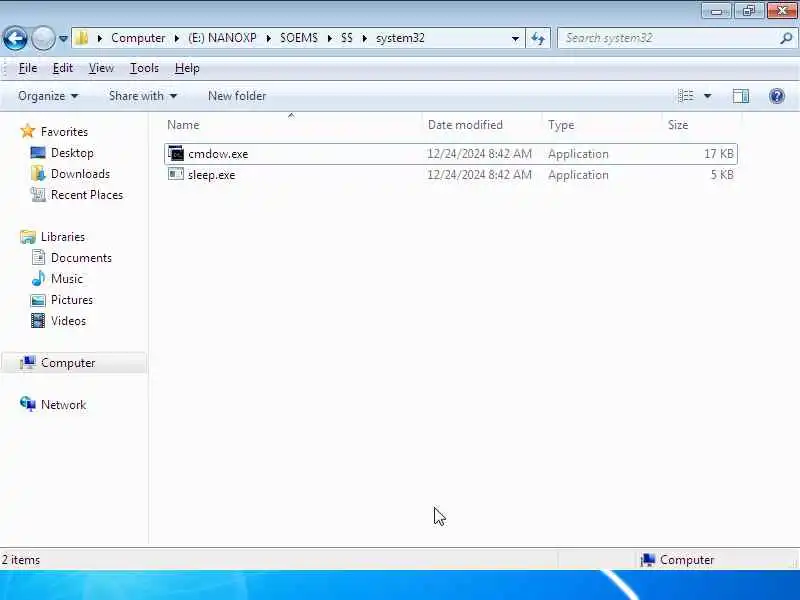Open Videos library
The height and width of the screenshot is (600, 800).
pos(68,321)
